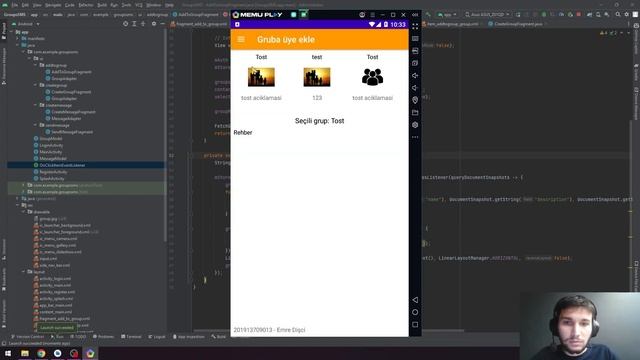Screen dimensions: 640x360
Task: Open the hamburger menu in Gruba uye ekle
Action: point(241,40)
